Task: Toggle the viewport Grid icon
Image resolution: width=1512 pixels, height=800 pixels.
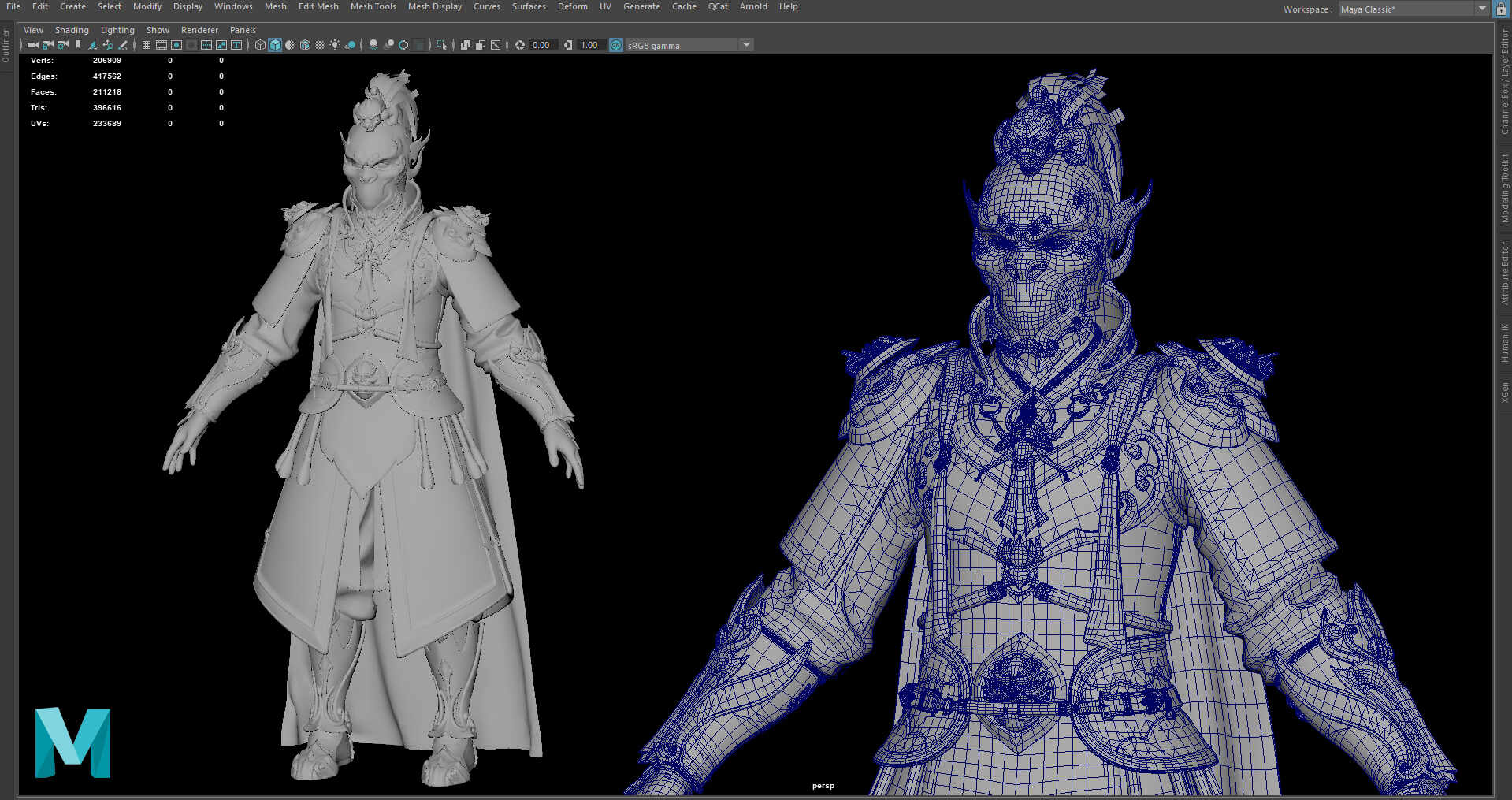Action: [146, 45]
